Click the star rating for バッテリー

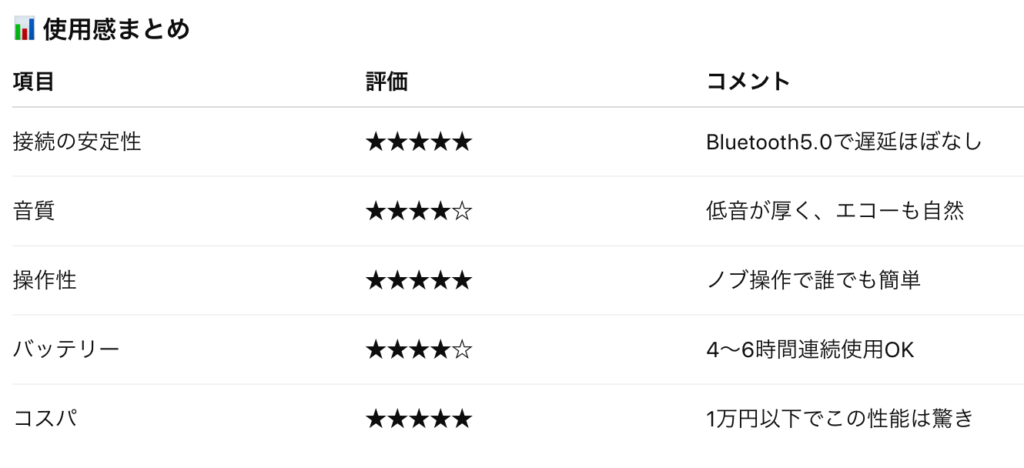coord(418,349)
